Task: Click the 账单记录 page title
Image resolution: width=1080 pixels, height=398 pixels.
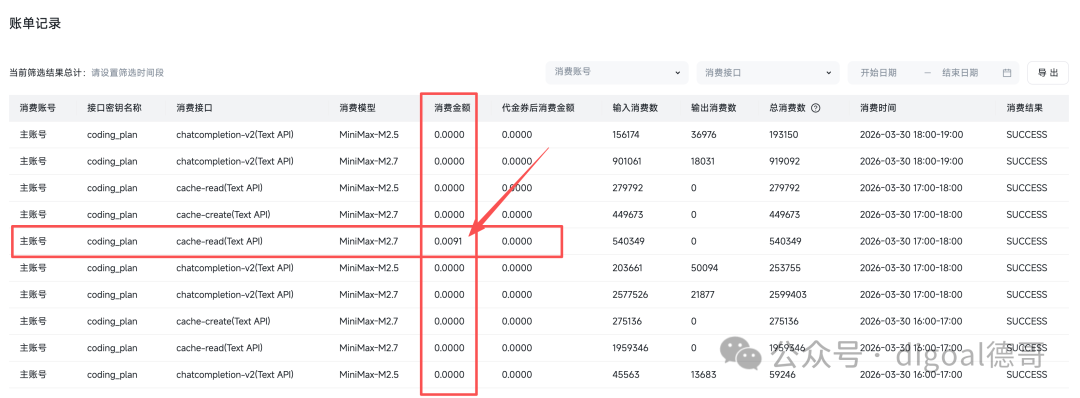Action: pyautogui.click(x=35, y=23)
